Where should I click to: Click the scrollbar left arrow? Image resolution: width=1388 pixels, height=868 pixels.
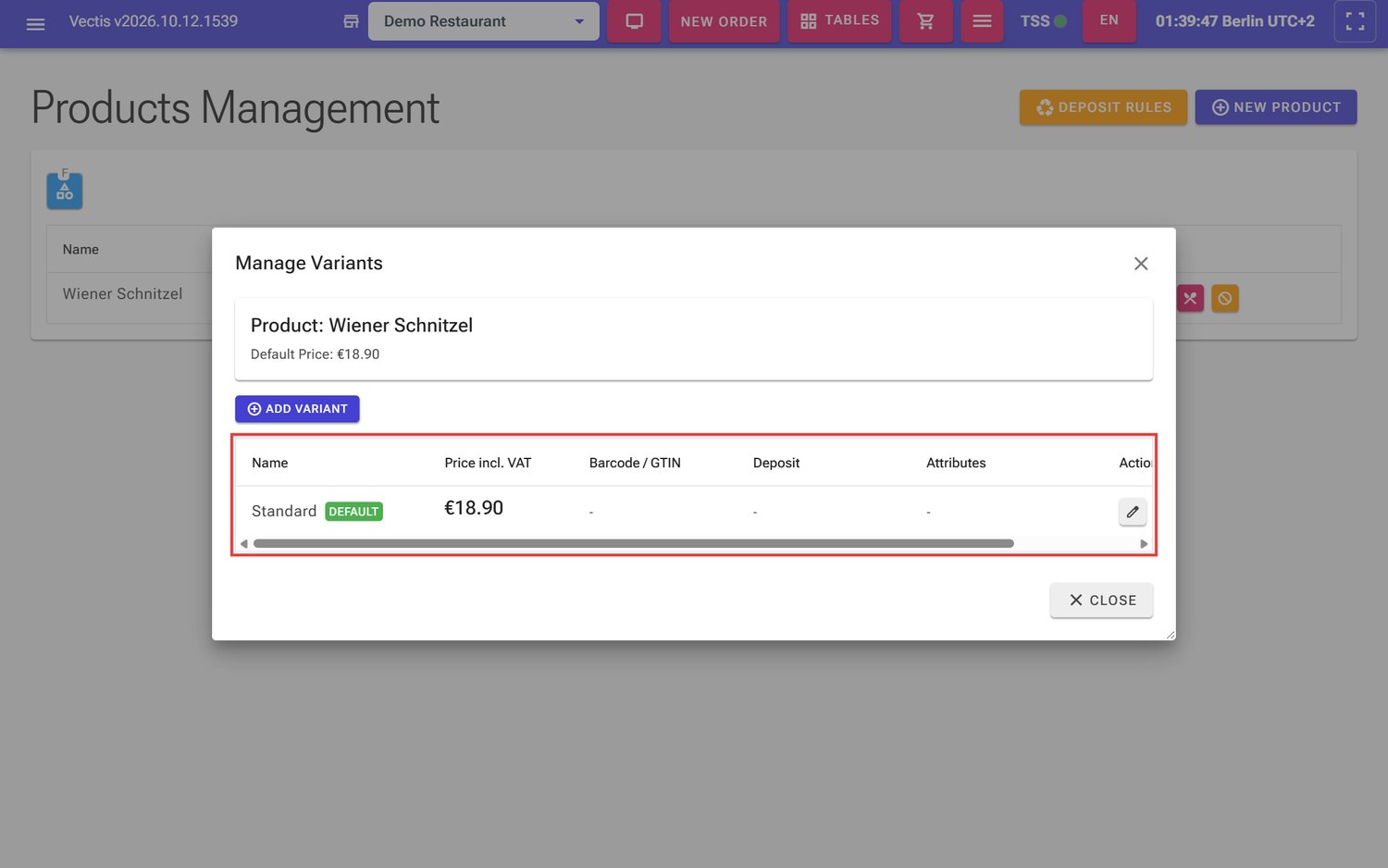tap(243, 544)
